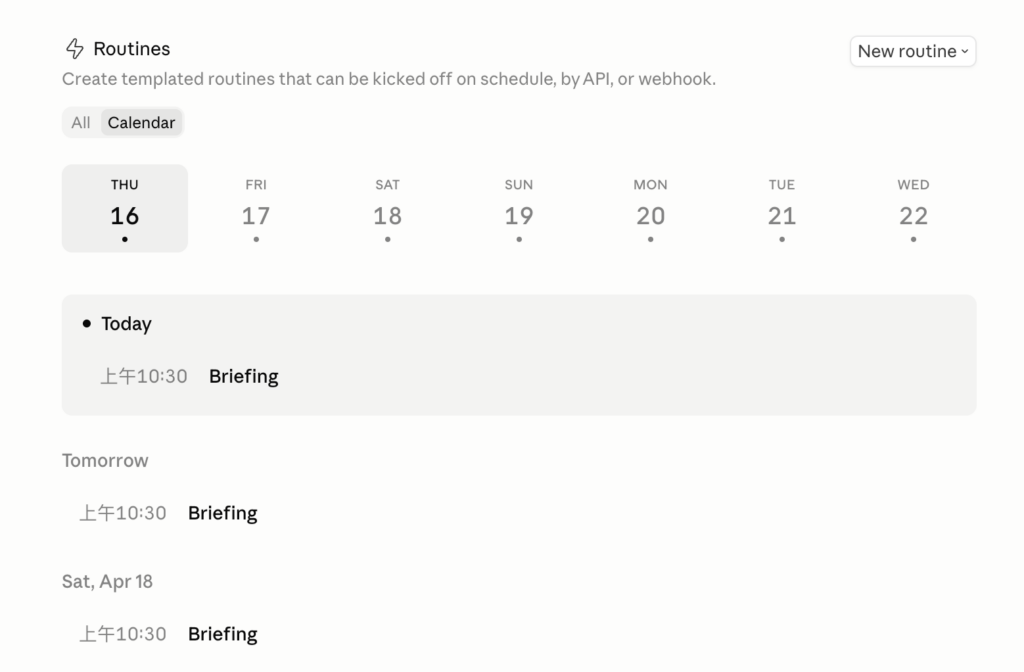1024x672 pixels.
Task: Select Tuesday 21
Action: coord(782,208)
